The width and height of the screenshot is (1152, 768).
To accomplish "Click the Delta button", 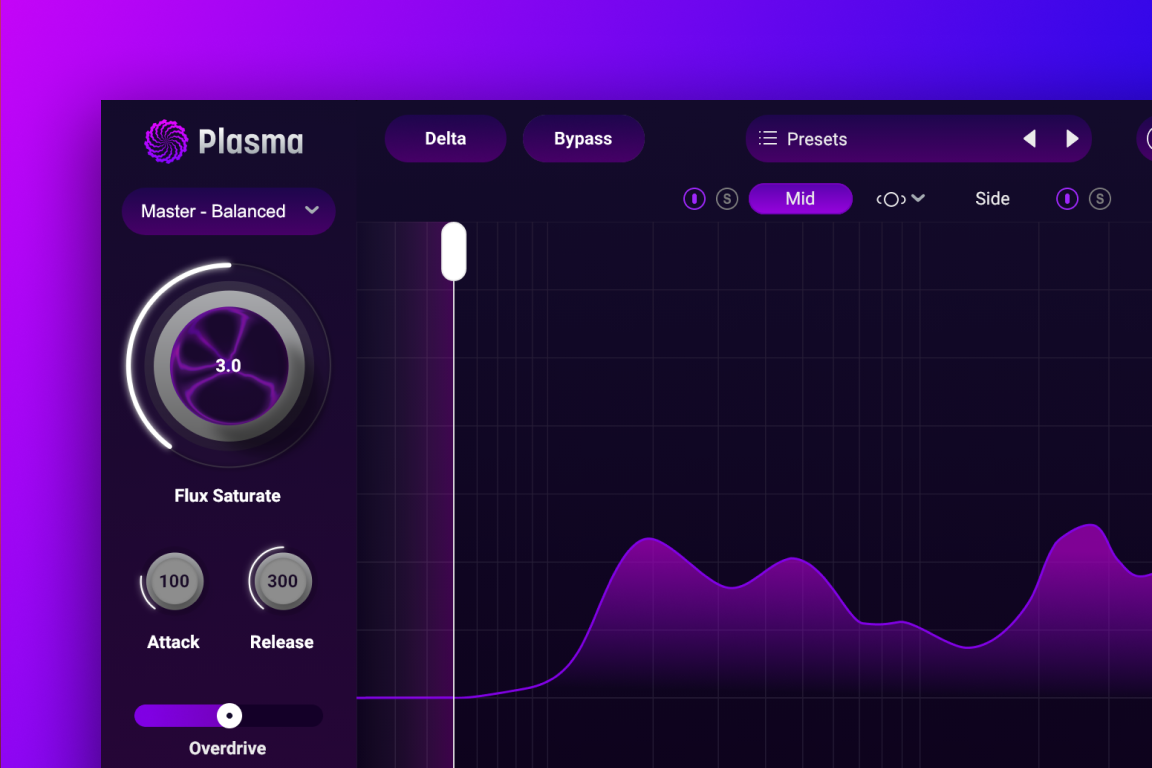I will [445, 139].
